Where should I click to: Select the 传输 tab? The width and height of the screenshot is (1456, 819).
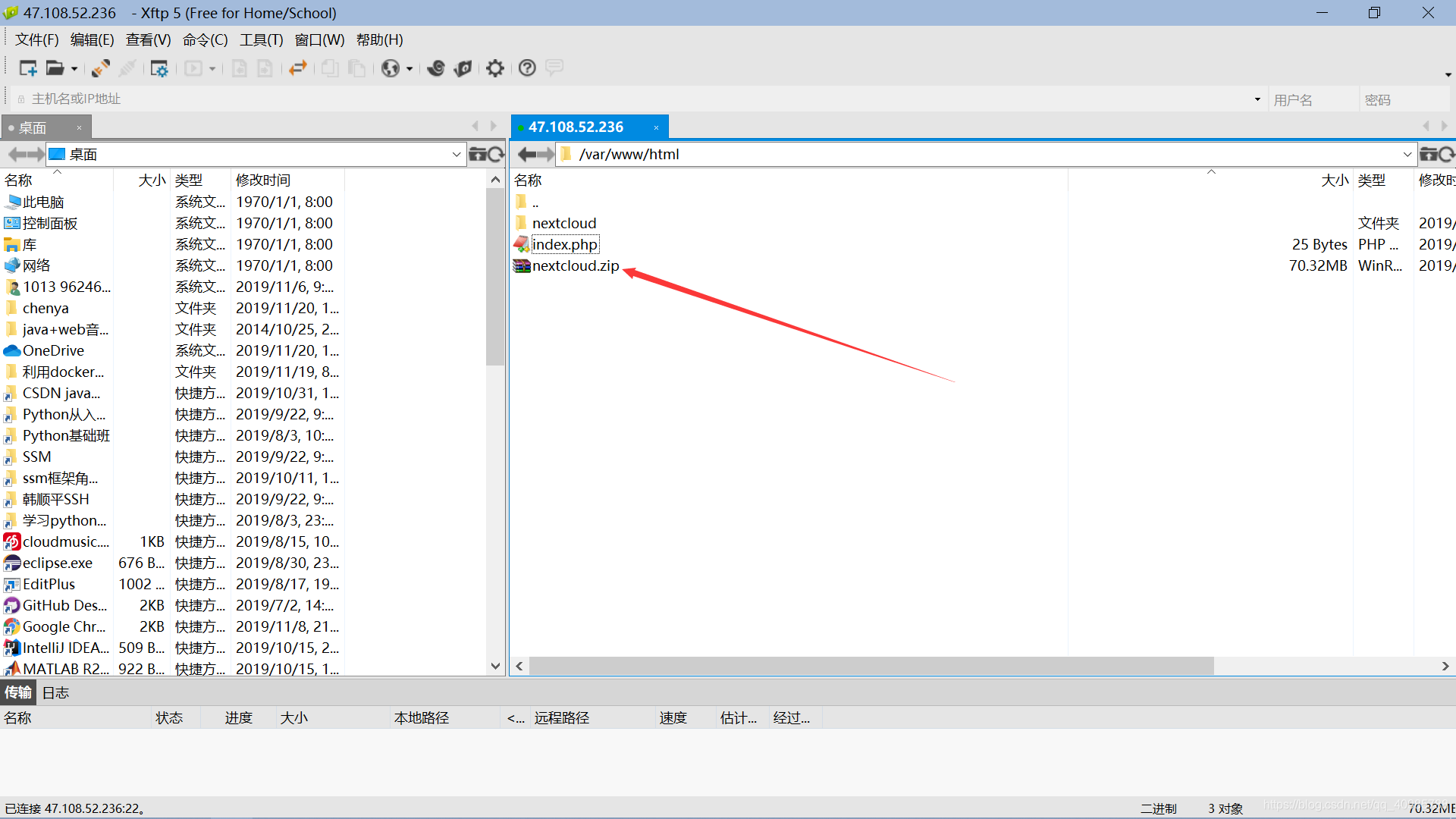pyautogui.click(x=18, y=692)
